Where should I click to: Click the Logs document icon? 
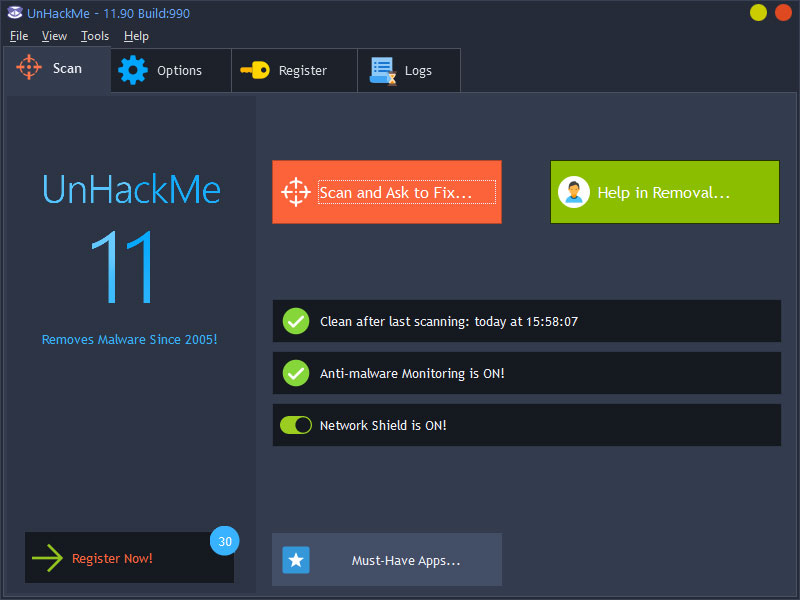point(383,71)
